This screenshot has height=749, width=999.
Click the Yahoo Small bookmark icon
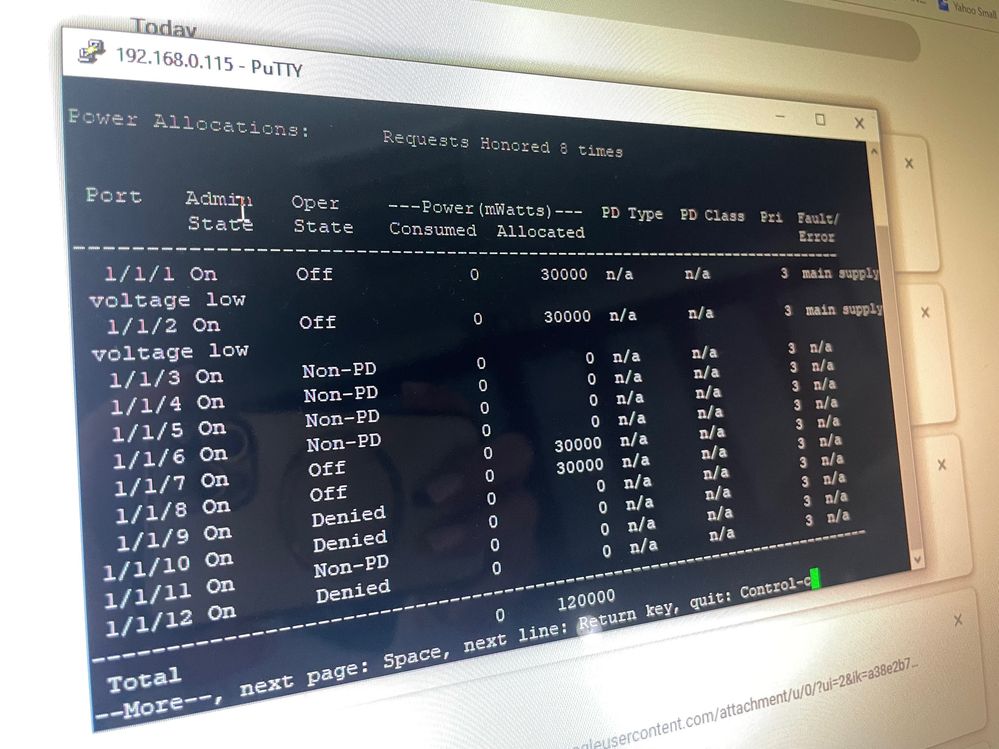(943, 5)
